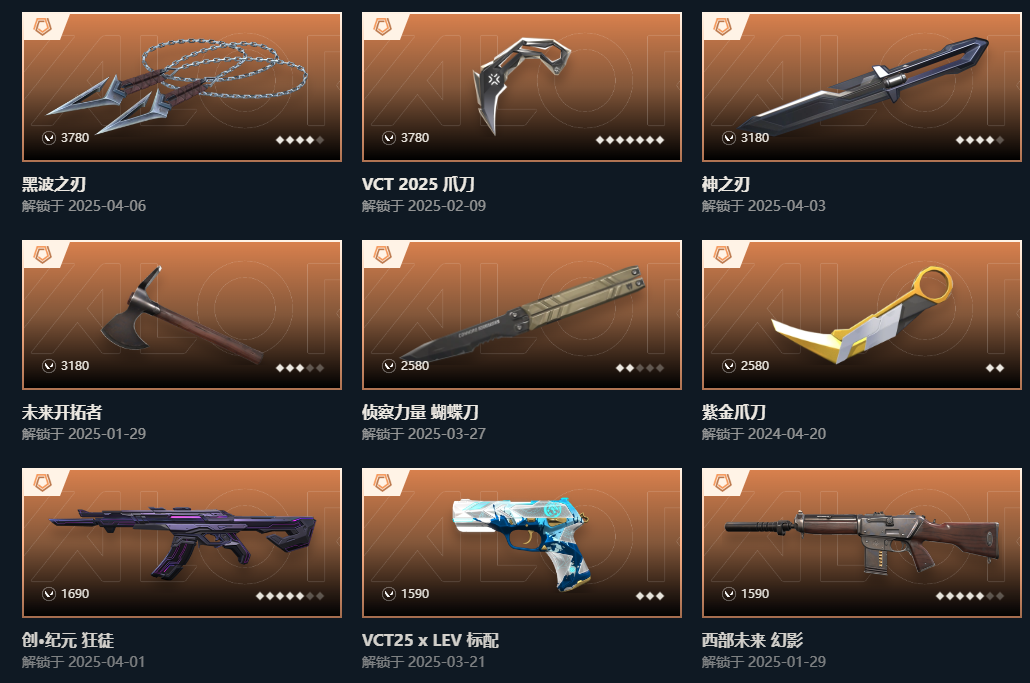
Task: Click the 神之刃 skin title text
Action: coord(726,185)
